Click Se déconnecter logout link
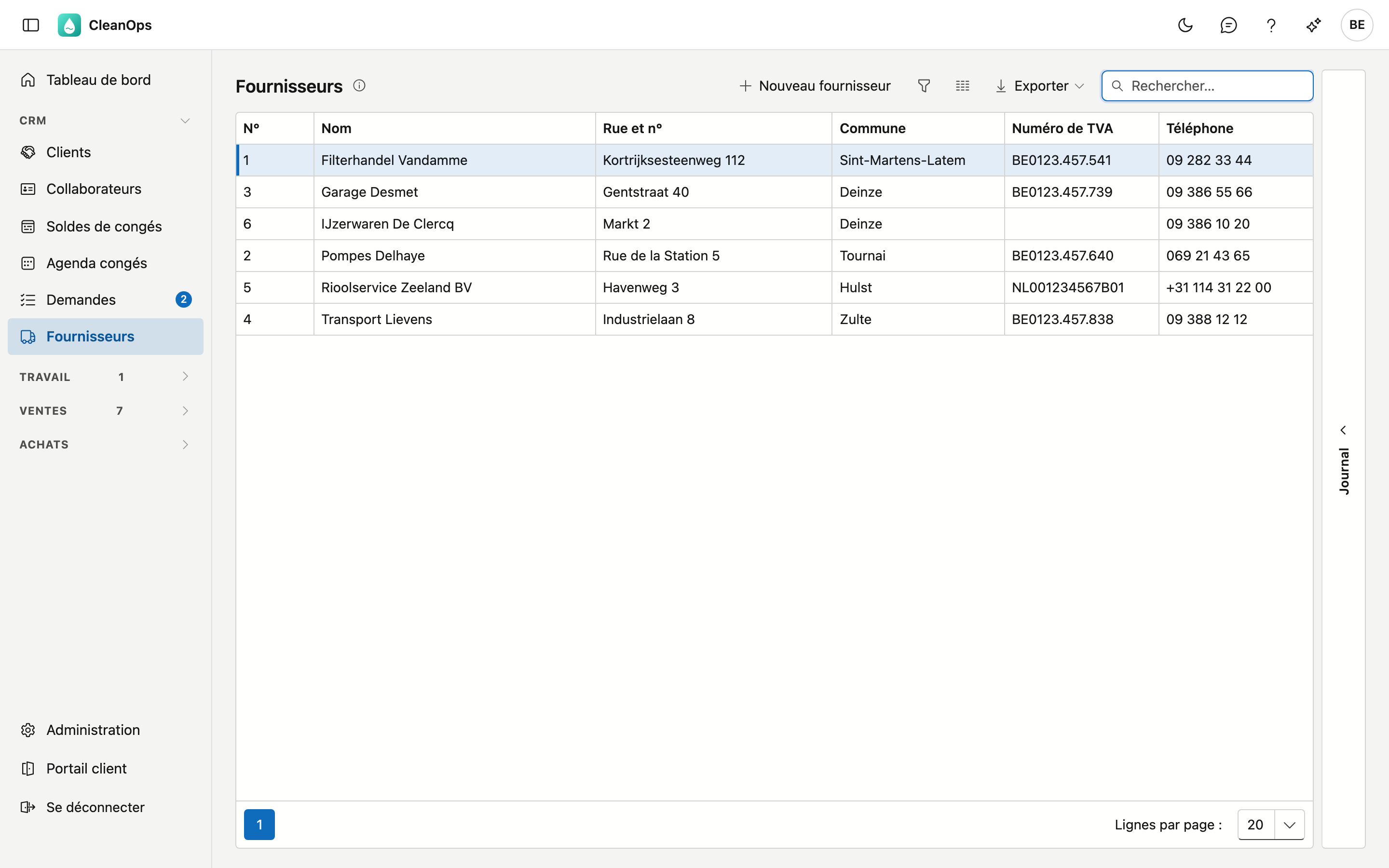The image size is (1389, 868). (105, 807)
